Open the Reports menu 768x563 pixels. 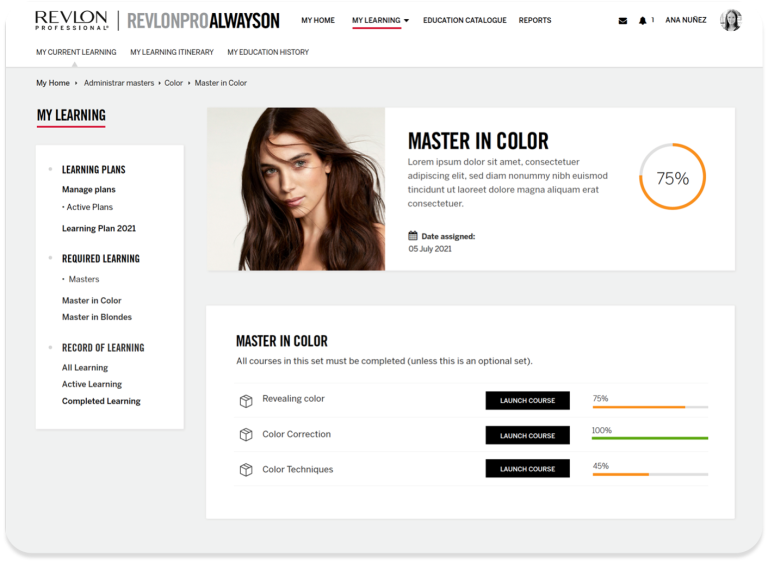click(x=535, y=20)
